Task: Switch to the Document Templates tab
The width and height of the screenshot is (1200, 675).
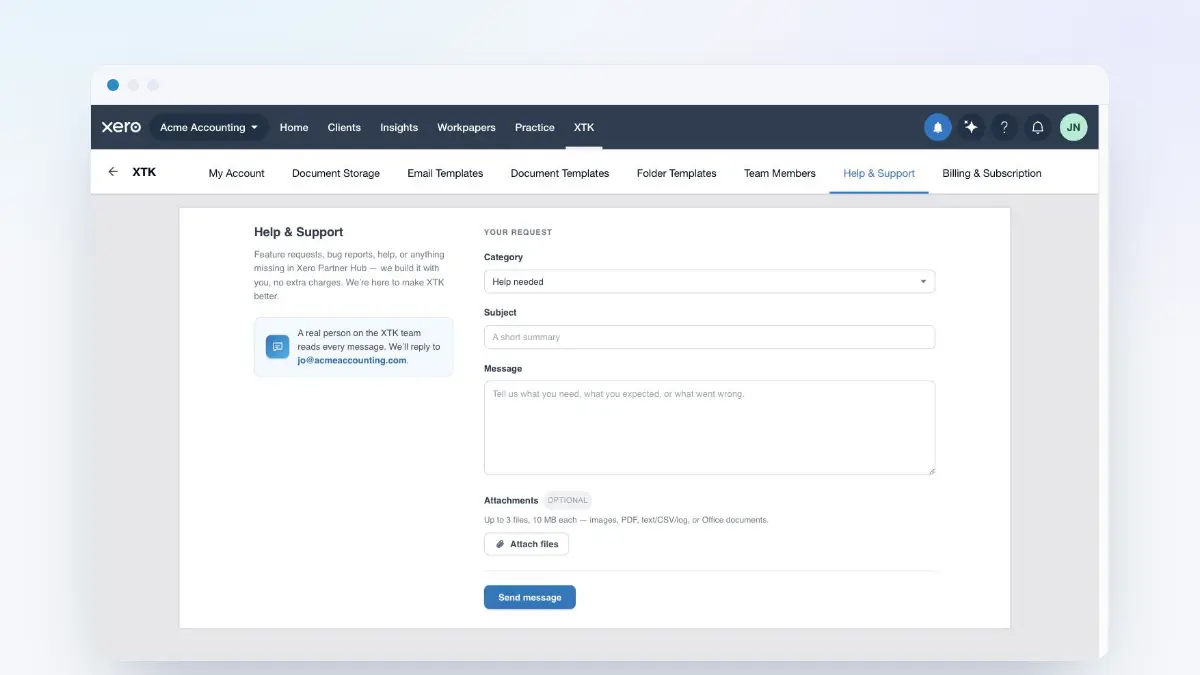Action: pyautogui.click(x=560, y=173)
